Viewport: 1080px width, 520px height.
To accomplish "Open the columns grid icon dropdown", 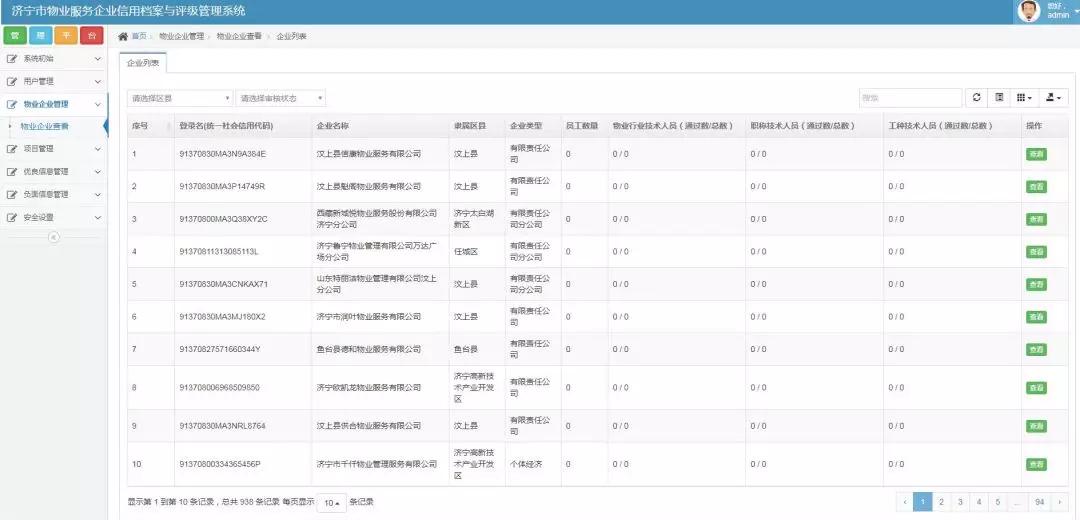I will pyautogui.click(x=1024, y=98).
